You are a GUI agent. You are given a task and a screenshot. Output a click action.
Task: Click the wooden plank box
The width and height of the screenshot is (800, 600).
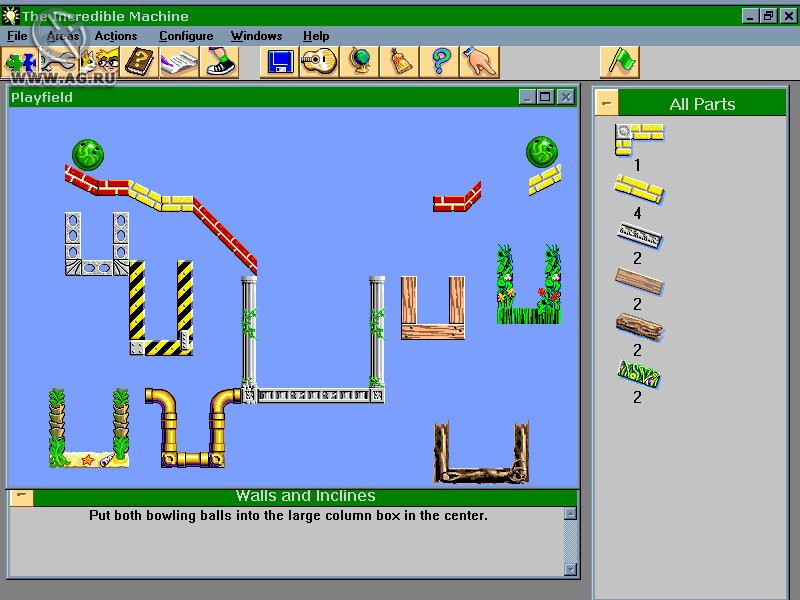pyautogui.click(x=433, y=308)
